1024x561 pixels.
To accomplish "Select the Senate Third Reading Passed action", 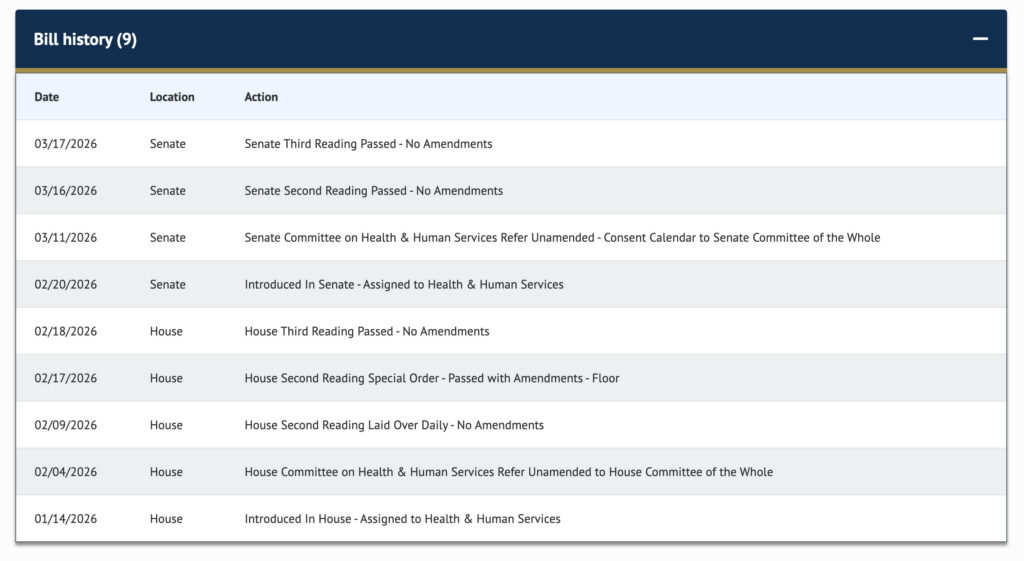I will pyautogui.click(x=368, y=144).
